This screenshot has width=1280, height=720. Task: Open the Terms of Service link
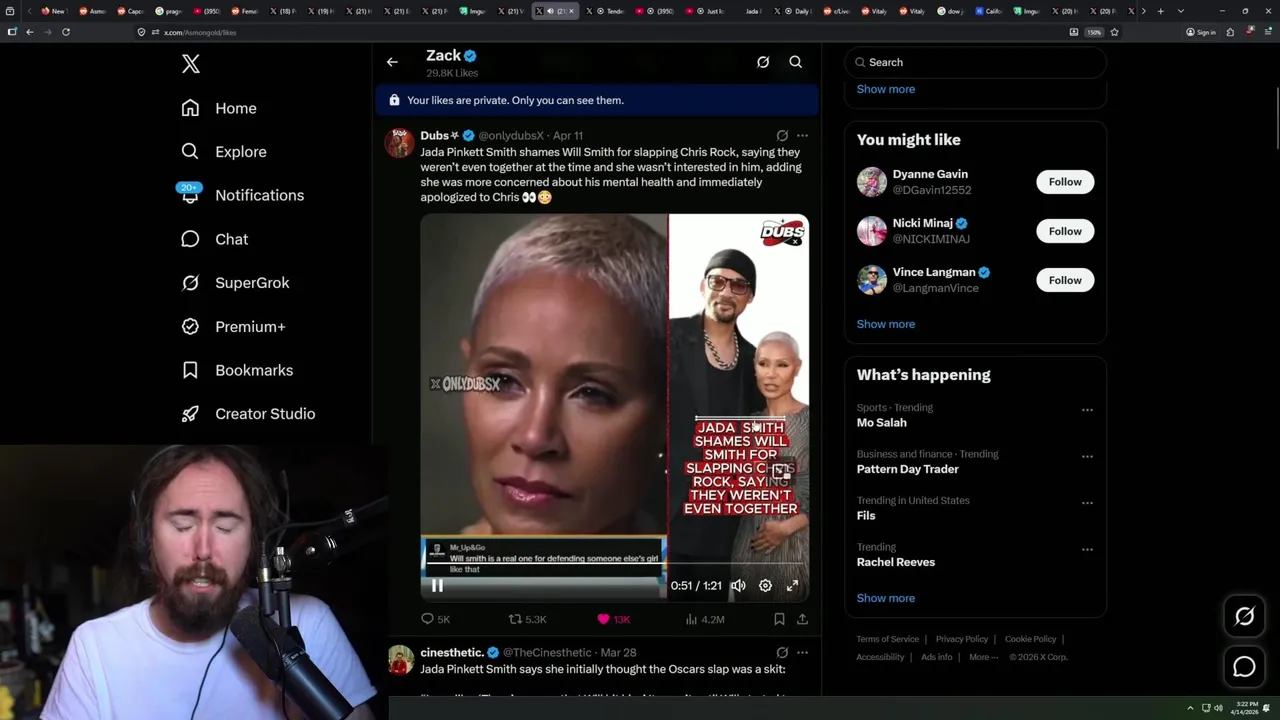tap(887, 639)
